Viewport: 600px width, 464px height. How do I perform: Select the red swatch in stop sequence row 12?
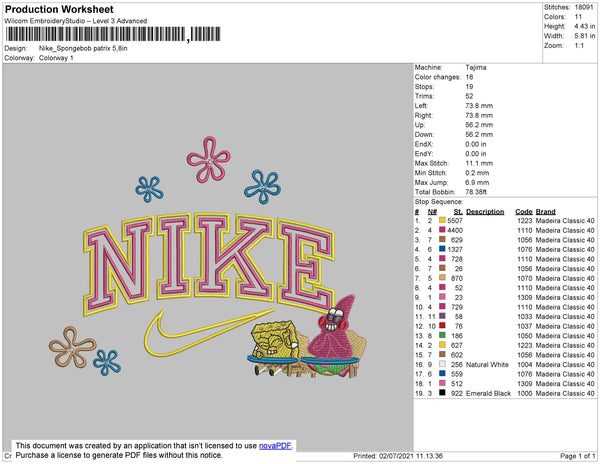pyautogui.click(x=442, y=326)
